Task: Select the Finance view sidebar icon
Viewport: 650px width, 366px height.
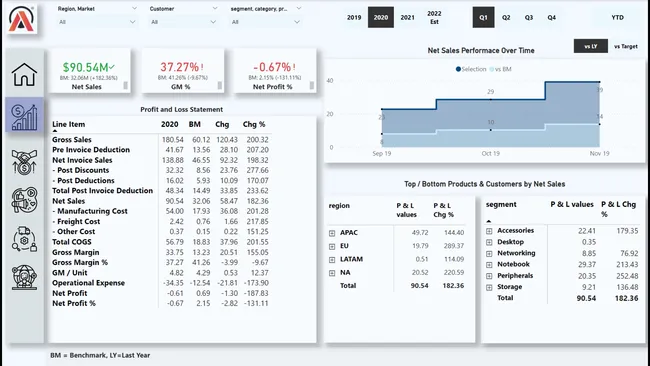Action: (24, 116)
